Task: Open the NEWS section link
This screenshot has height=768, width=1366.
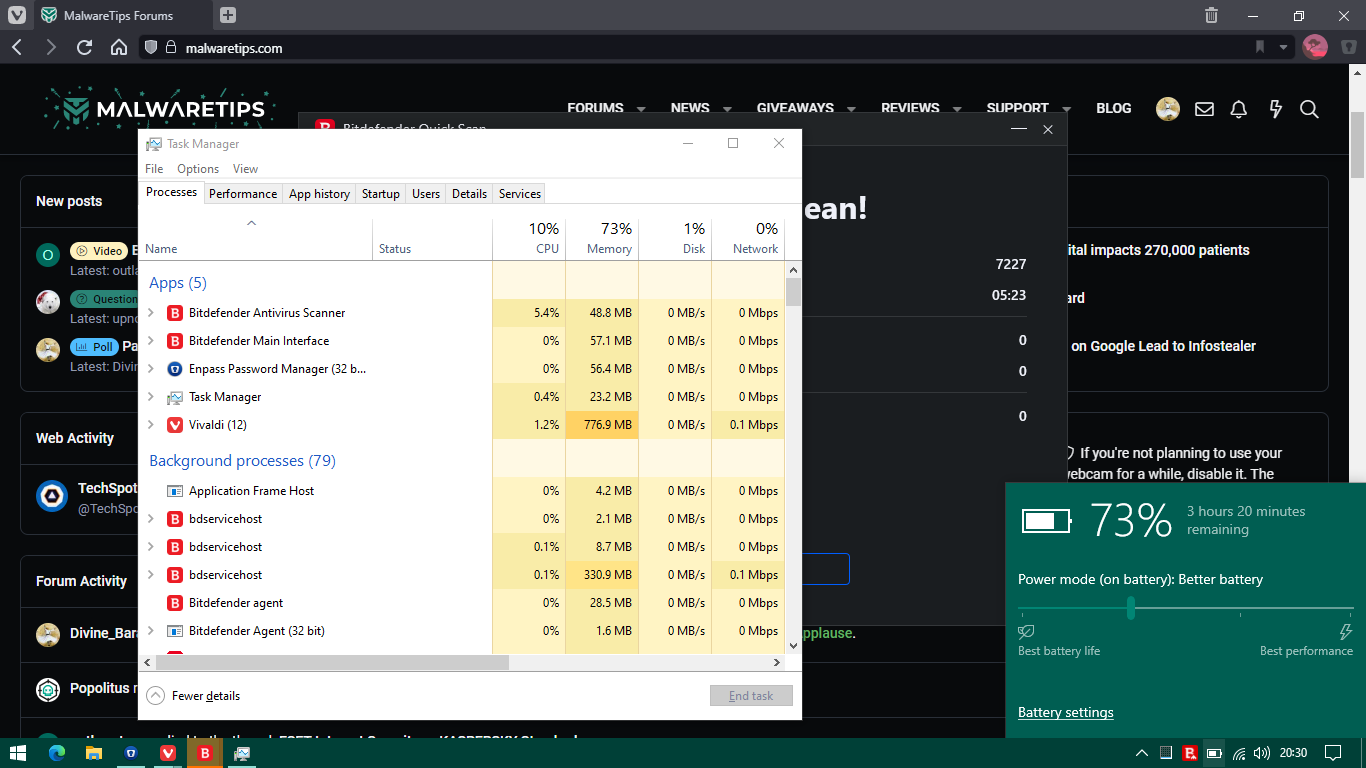Action: (690, 108)
